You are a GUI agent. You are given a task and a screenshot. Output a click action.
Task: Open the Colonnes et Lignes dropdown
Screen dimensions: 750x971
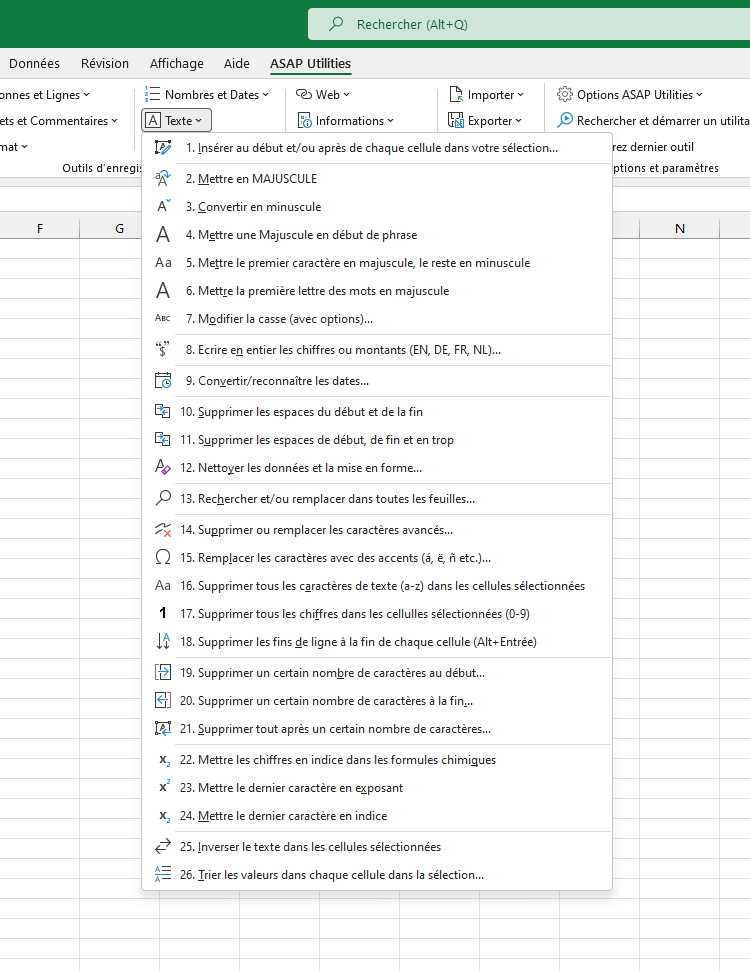pos(45,94)
